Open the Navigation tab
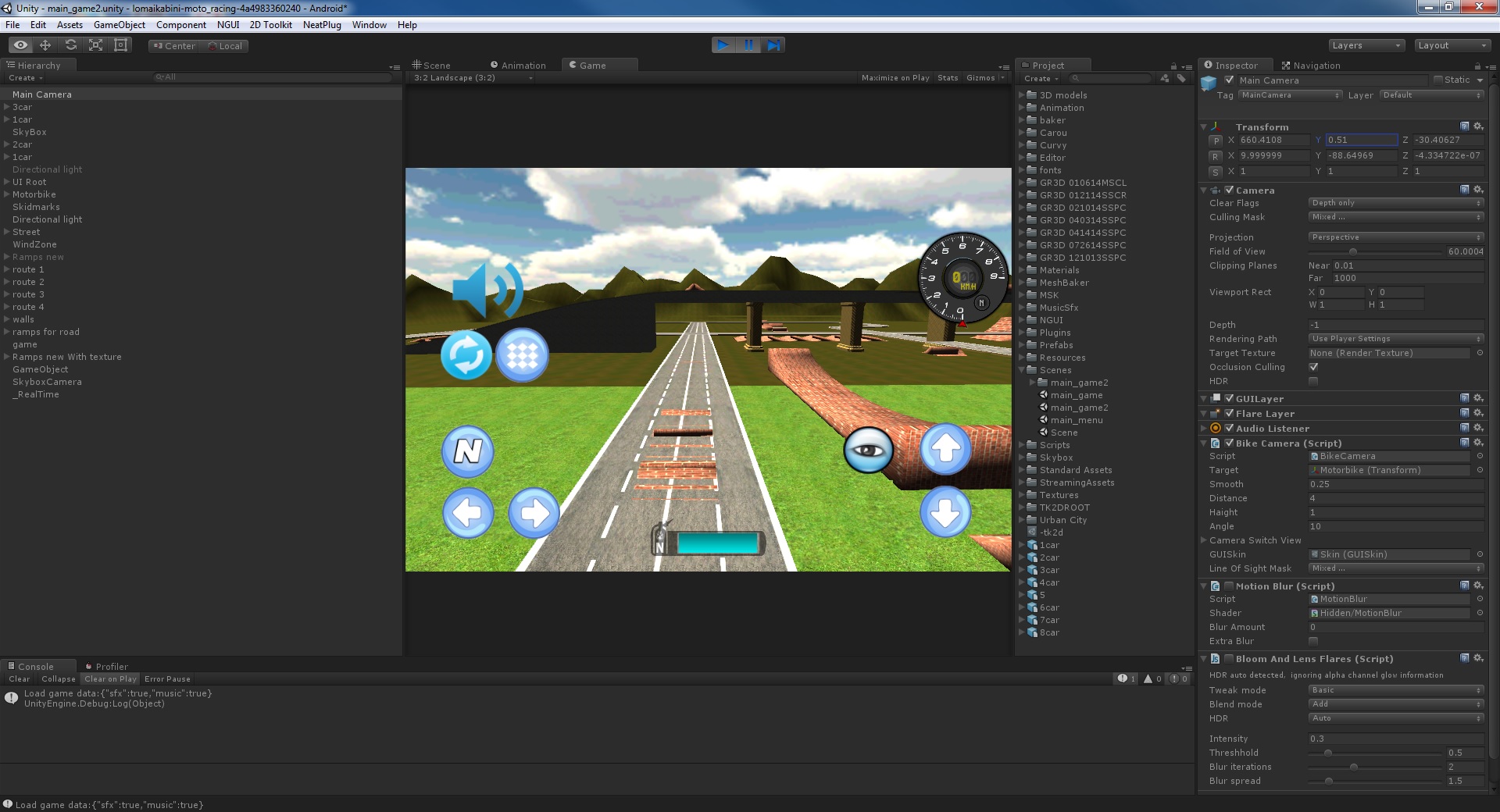This screenshot has height=812, width=1500. tap(1311, 66)
